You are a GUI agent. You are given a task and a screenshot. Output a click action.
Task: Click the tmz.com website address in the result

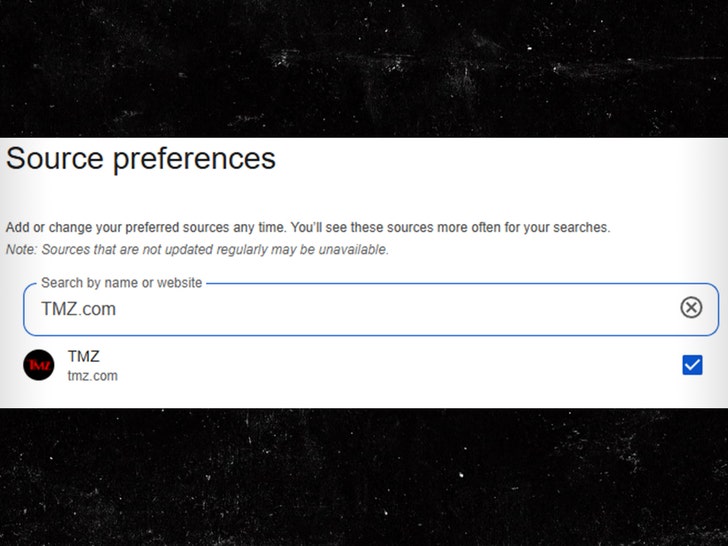[x=92, y=376]
